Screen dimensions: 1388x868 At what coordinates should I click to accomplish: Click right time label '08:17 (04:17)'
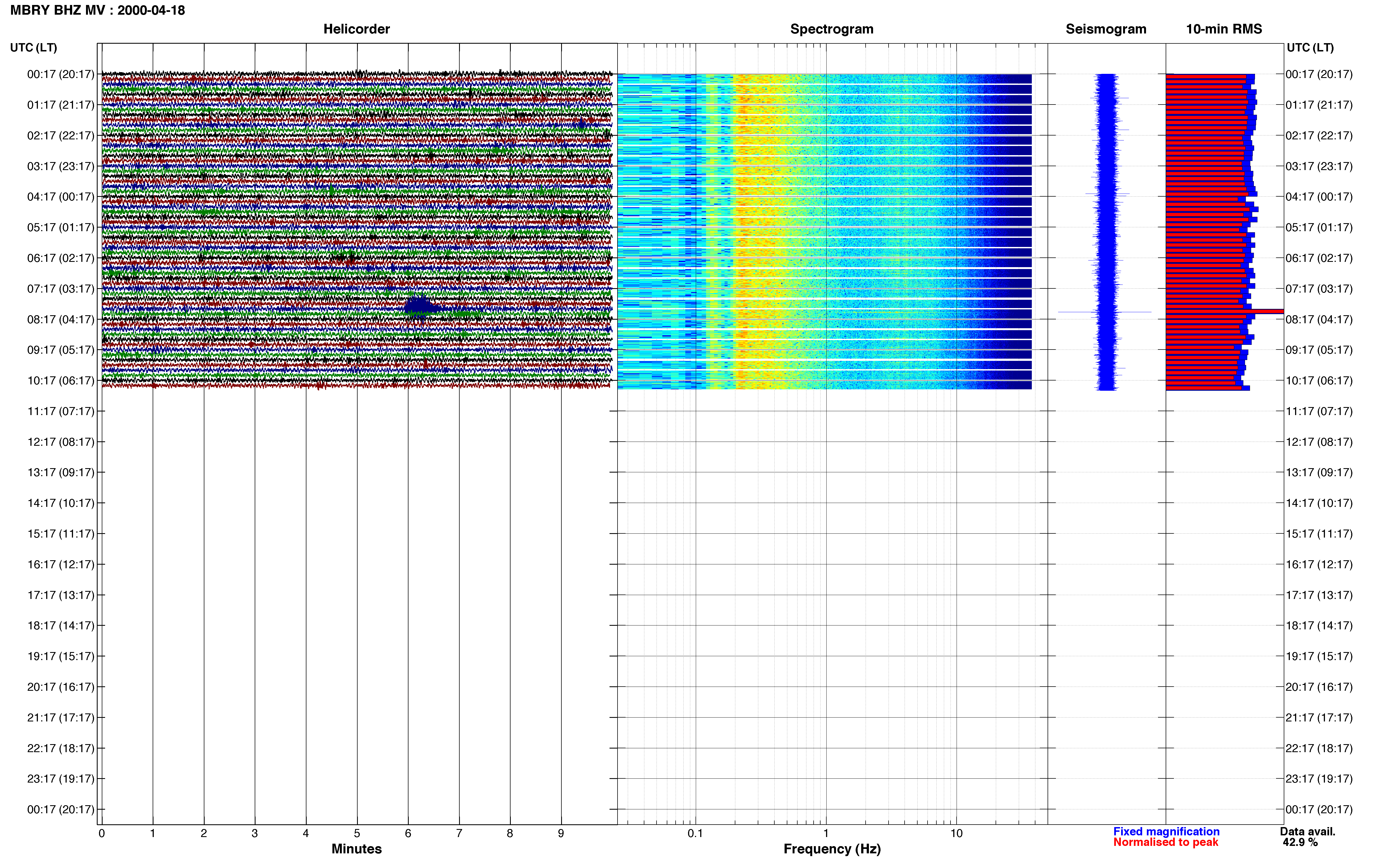(x=1319, y=319)
